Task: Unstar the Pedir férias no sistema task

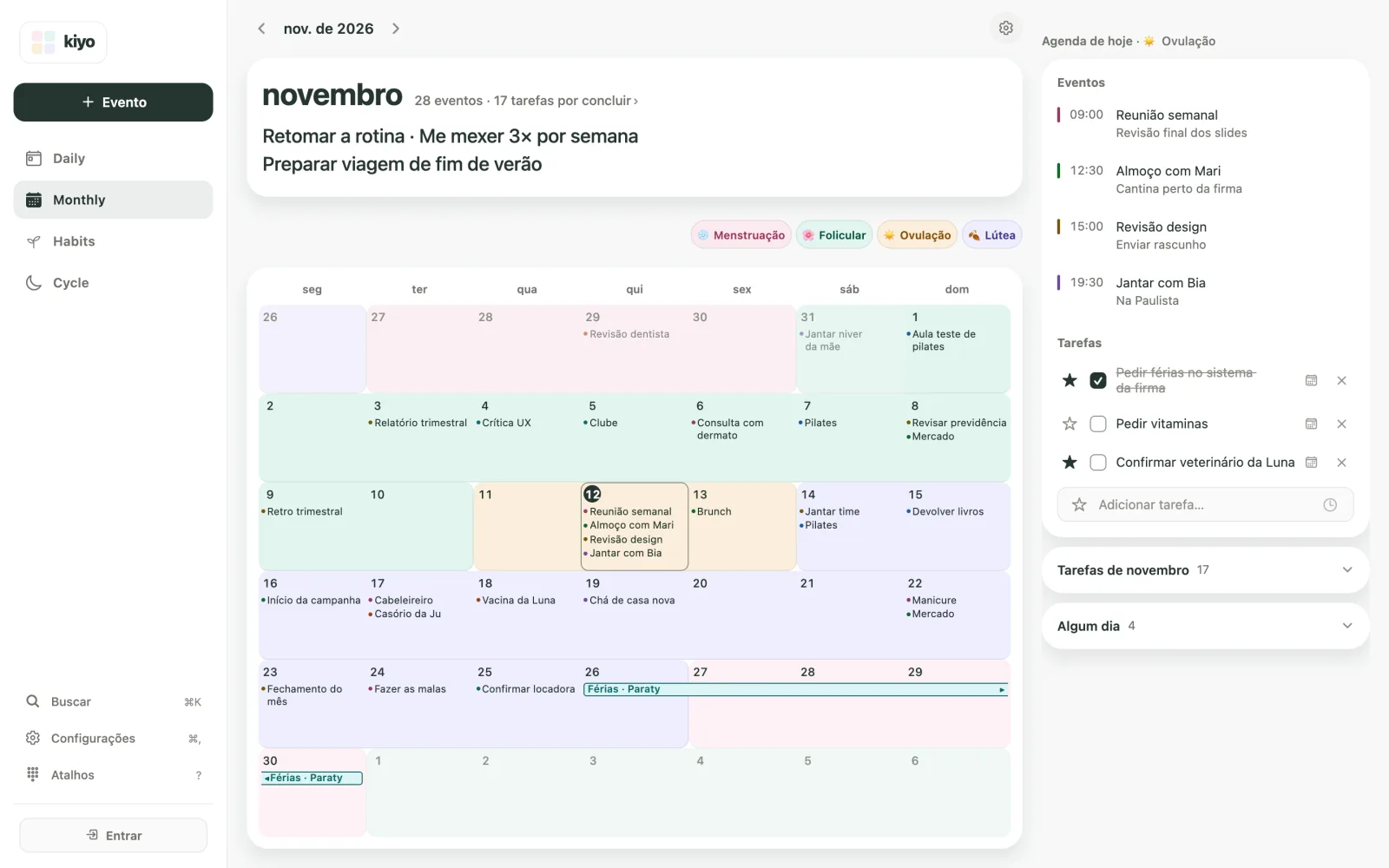Action: (x=1070, y=380)
